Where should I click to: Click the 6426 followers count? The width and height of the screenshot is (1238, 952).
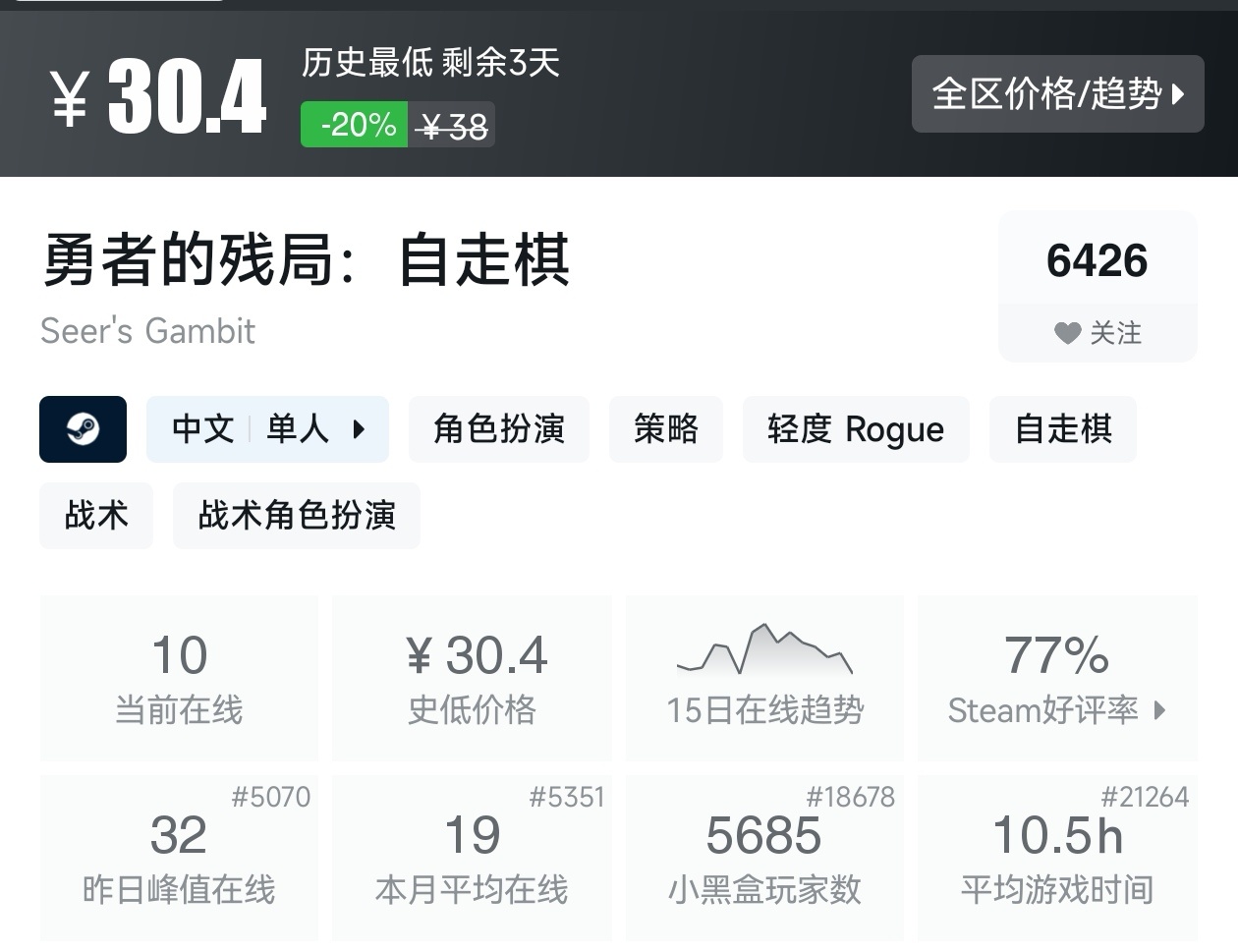tap(1097, 261)
